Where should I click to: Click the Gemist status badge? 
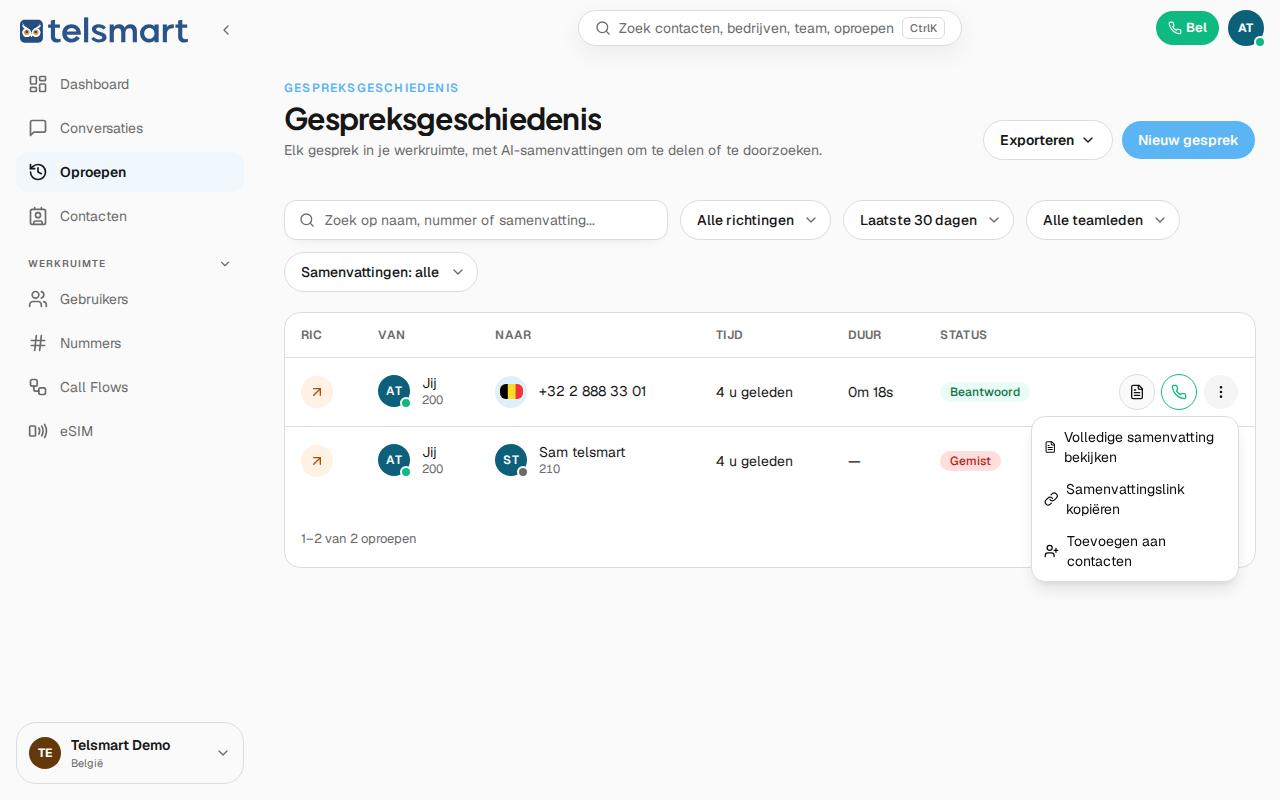pyautogui.click(x=970, y=461)
